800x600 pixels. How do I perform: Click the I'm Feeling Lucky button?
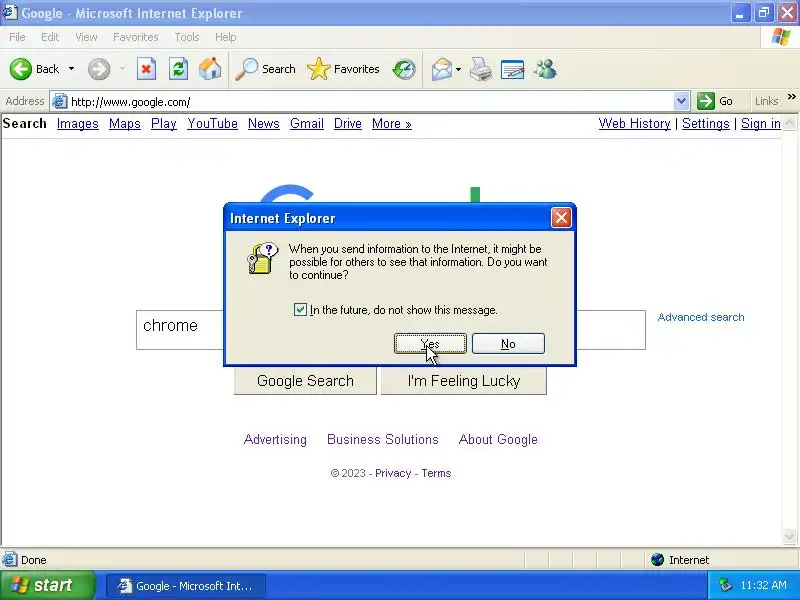pos(464,381)
